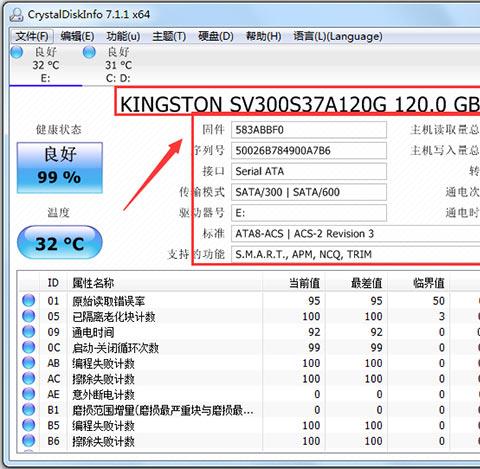Click the CrystalDiskInfo title bar app icon

click(x=16, y=14)
